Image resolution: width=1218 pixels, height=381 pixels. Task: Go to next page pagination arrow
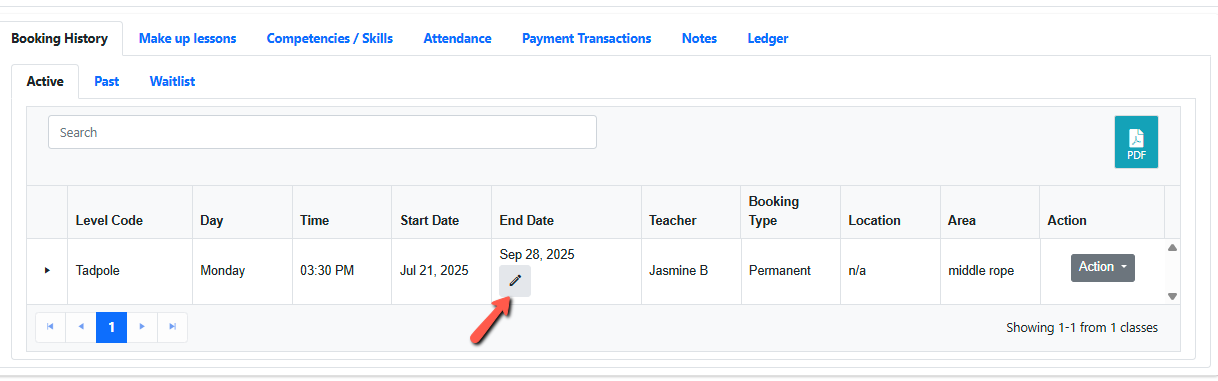click(x=142, y=327)
